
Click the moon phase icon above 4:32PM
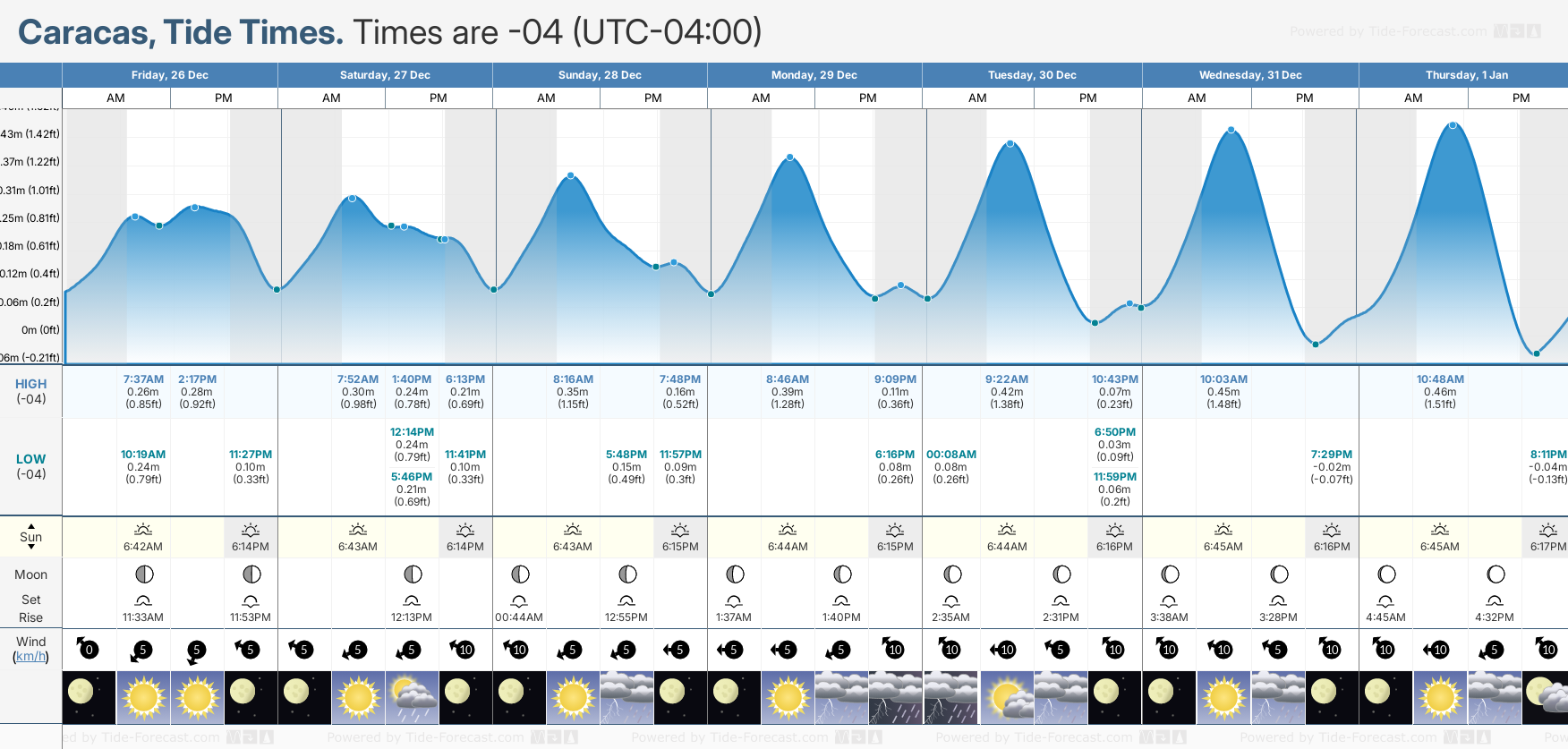(1496, 575)
